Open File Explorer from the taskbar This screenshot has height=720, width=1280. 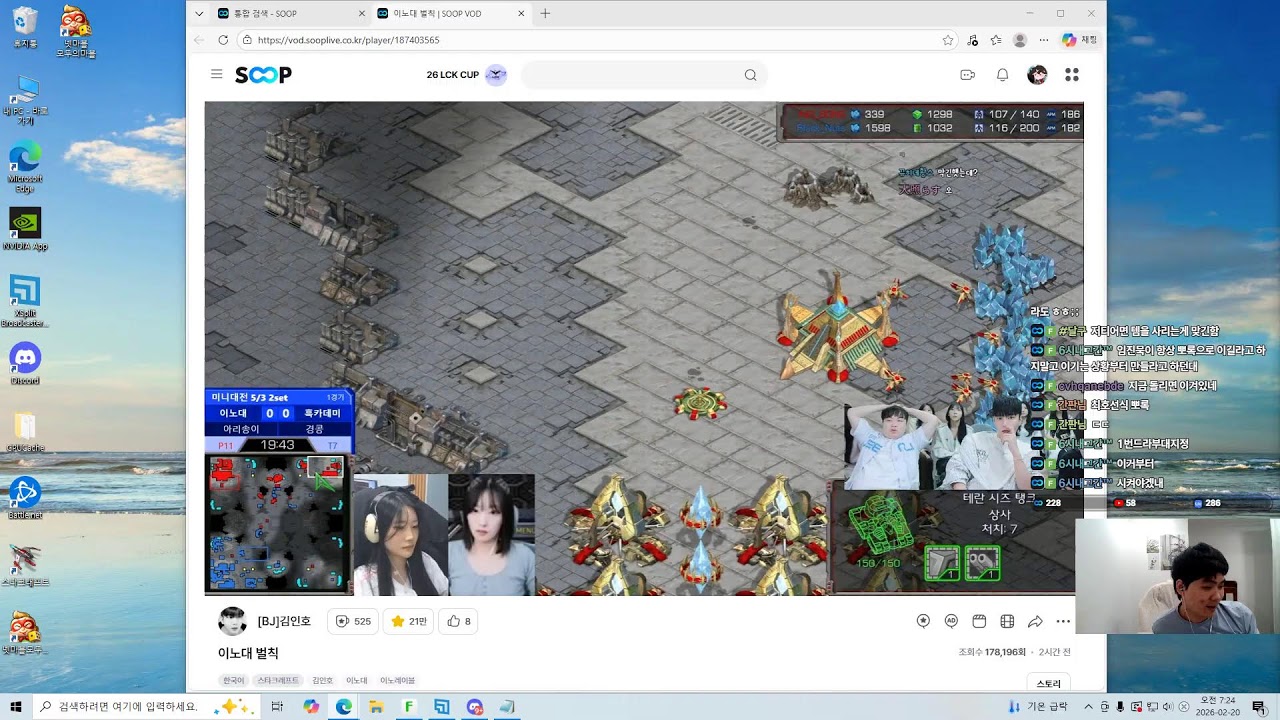click(x=376, y=706)
